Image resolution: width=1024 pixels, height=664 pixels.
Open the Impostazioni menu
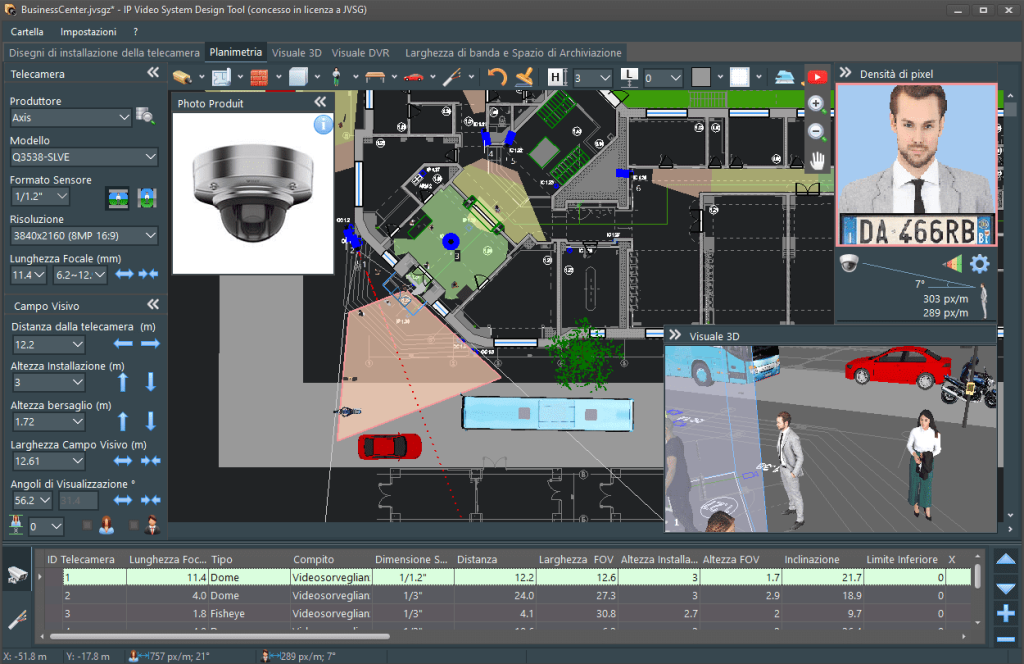[88, 32]
